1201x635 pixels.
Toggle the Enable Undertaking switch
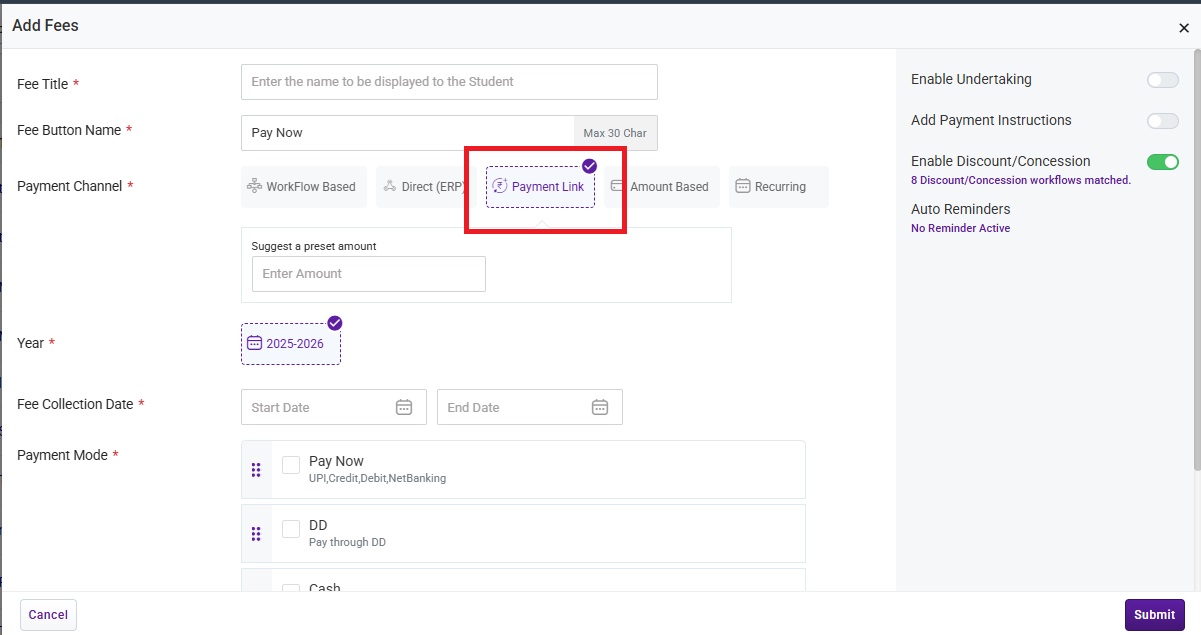point(1162,80)
